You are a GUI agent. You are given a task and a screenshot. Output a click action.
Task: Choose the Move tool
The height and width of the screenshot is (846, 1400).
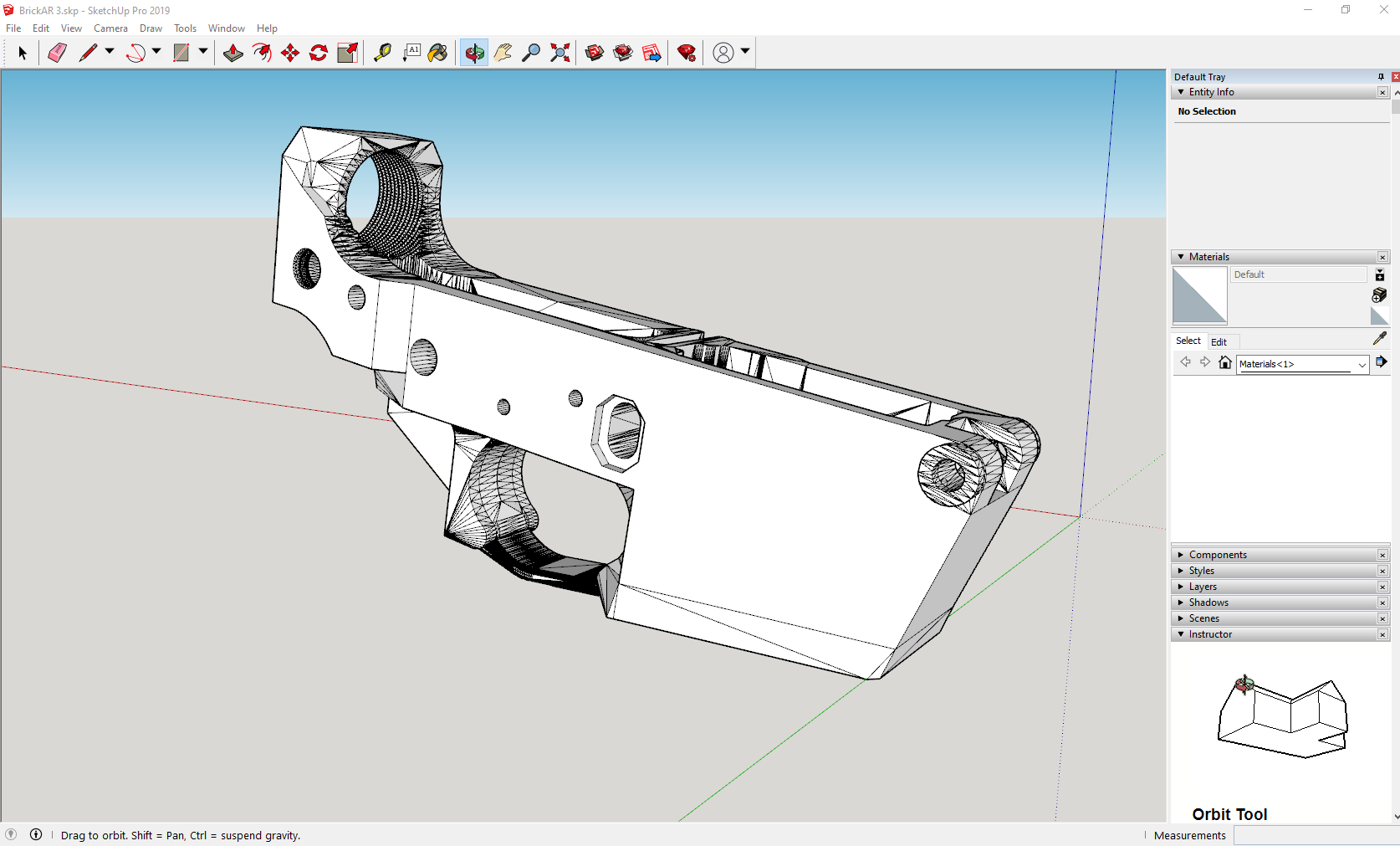(x=290, y=53)
